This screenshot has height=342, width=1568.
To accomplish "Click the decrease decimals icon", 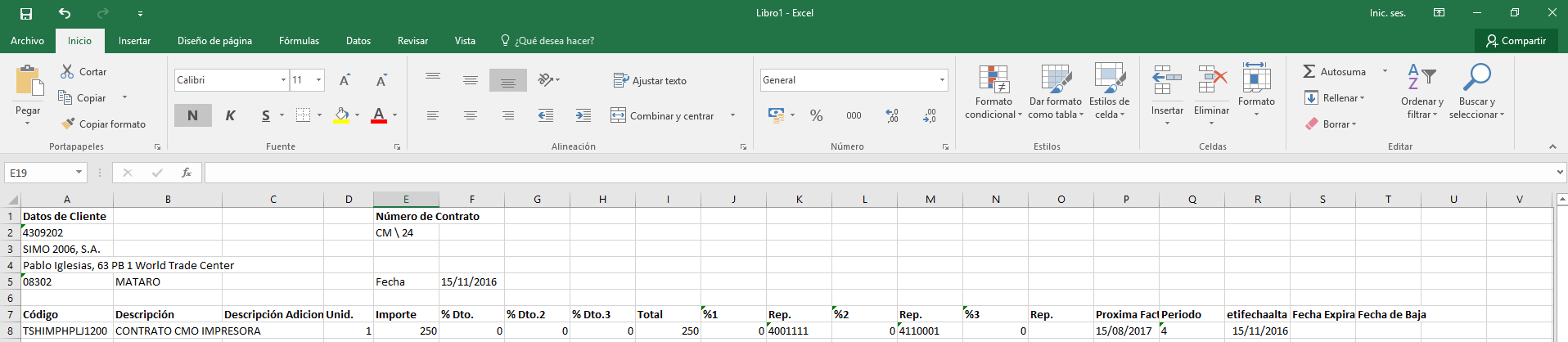I will [x=930, y=115].
